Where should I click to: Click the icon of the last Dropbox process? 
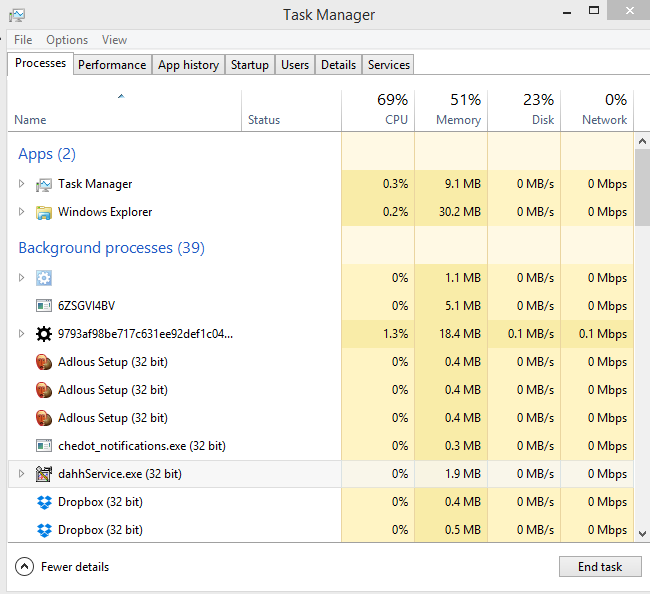click(44, 530)
